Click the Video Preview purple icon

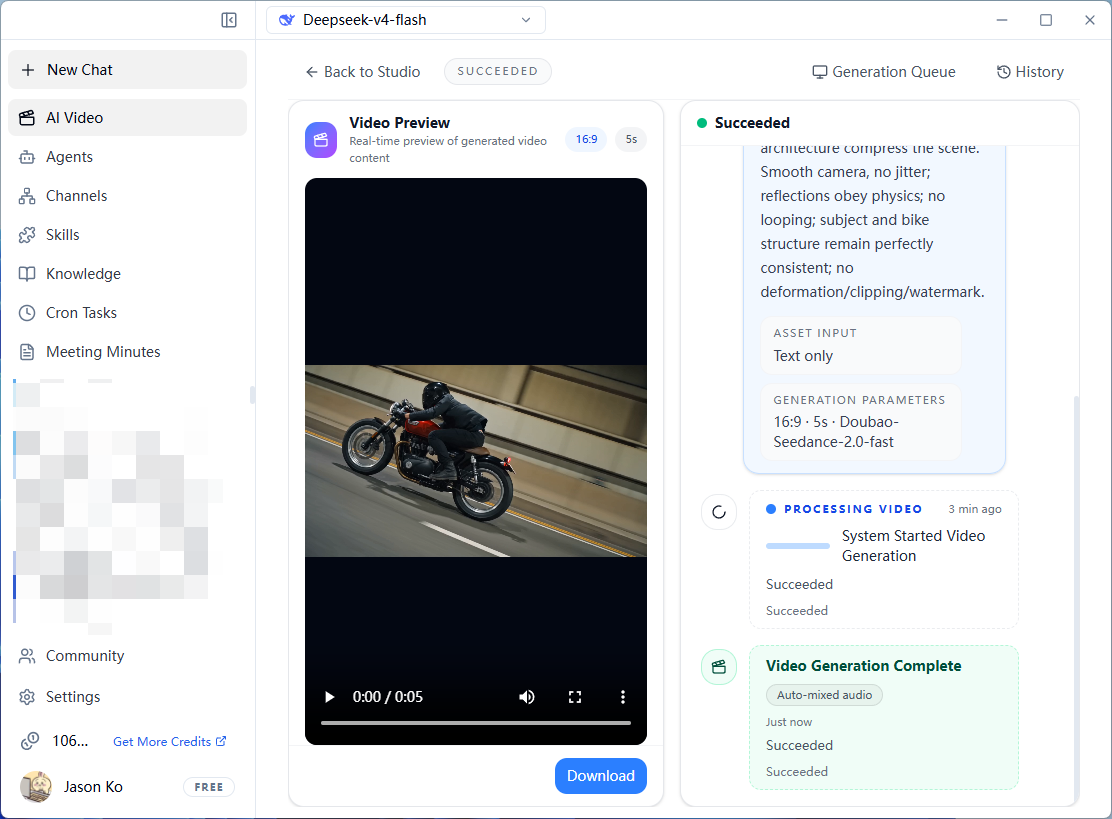click(x=321, y=140)
